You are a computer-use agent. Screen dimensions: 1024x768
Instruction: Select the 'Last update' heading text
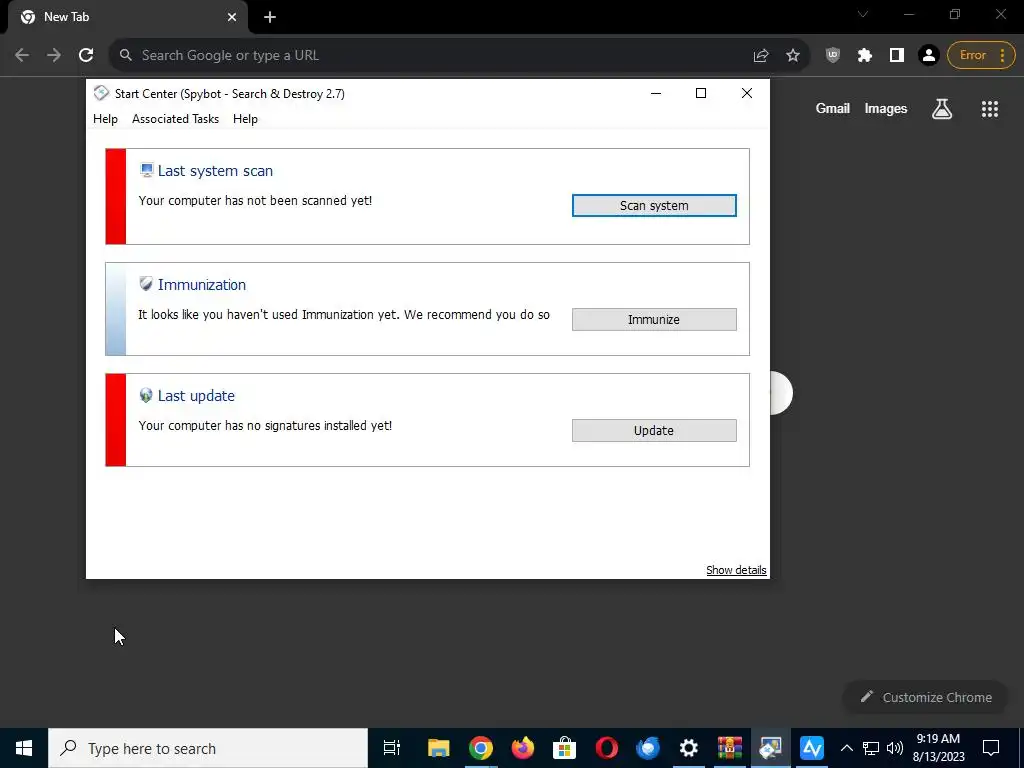click(x=196, y=396)
